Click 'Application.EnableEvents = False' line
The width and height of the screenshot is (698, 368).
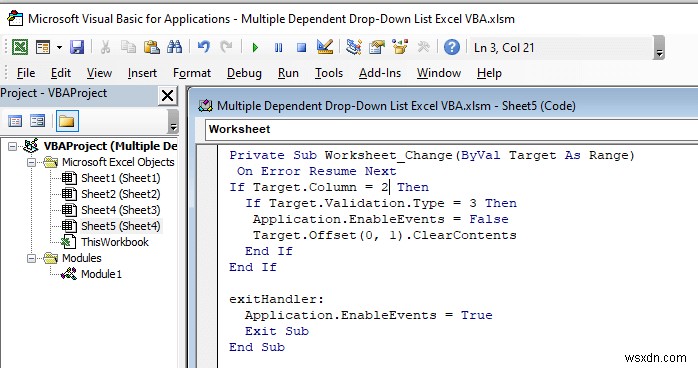click(381, 219)
